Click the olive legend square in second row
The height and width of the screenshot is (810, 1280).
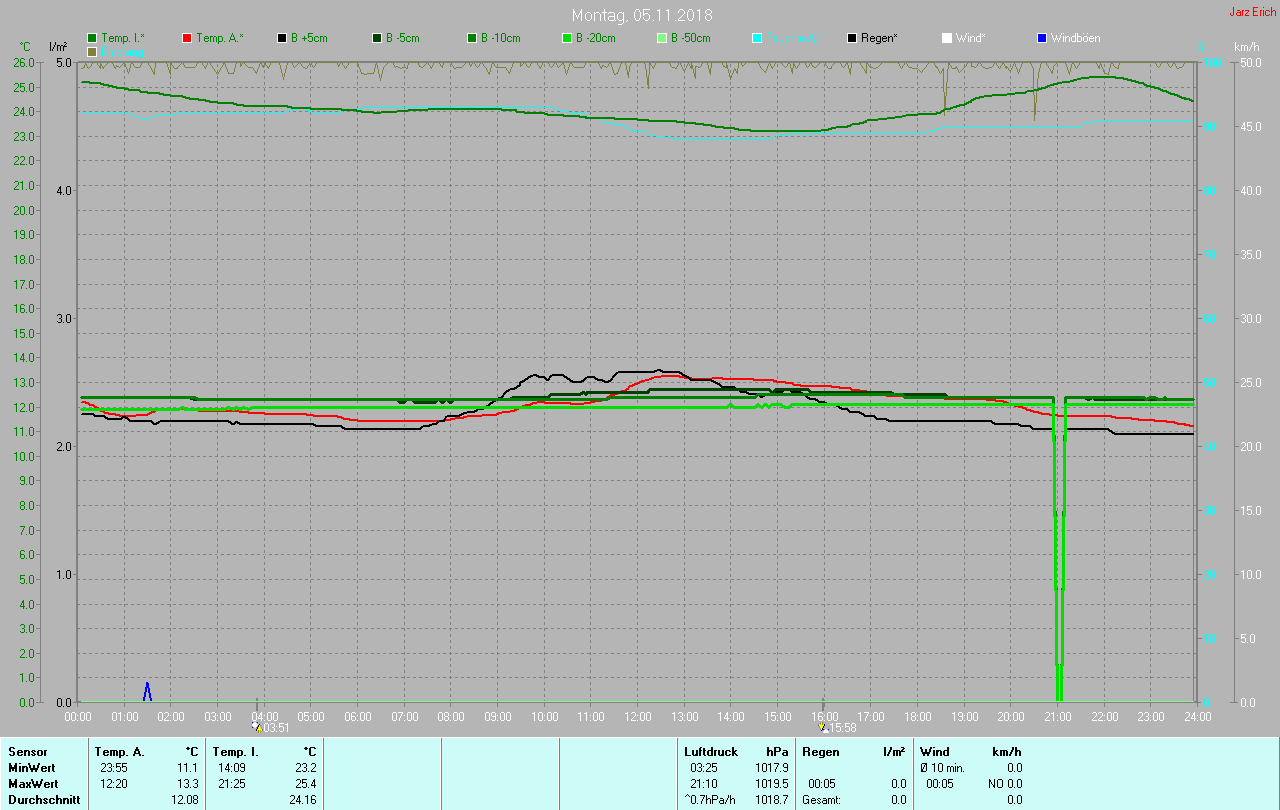pyautogui.click(x=93, y=51)
